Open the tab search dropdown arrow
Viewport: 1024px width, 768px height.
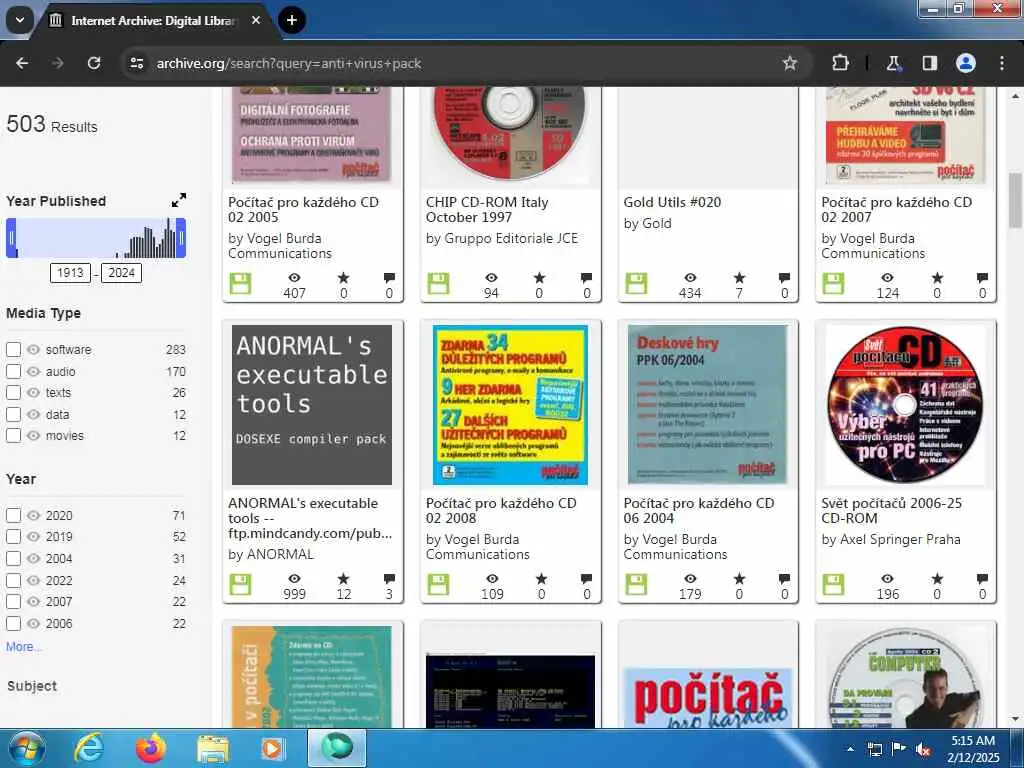(x=20, y=20)
